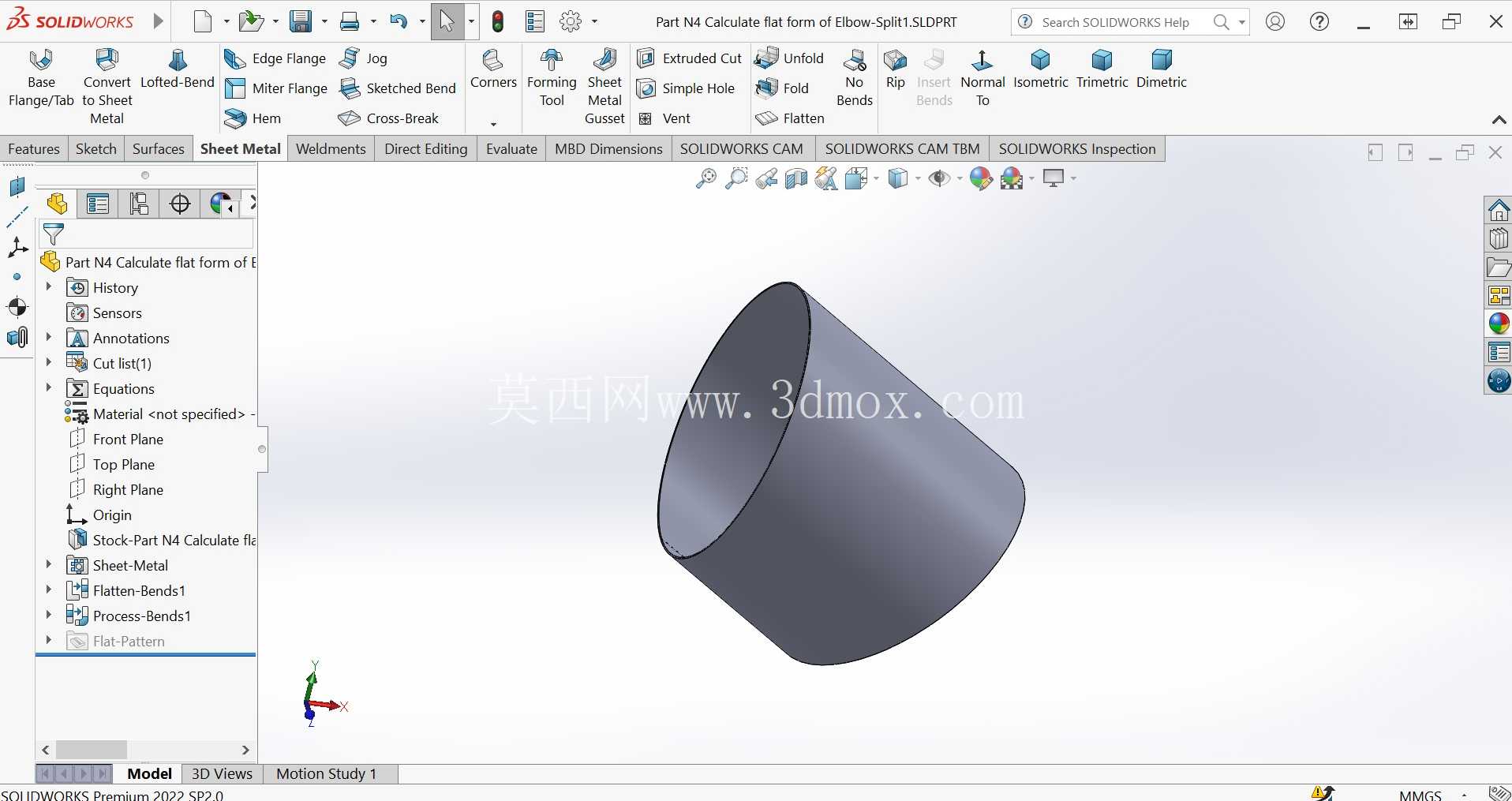1512x801 pixels.
Task: Click the Zoom to Fit icon
Action: pos(705,179)
